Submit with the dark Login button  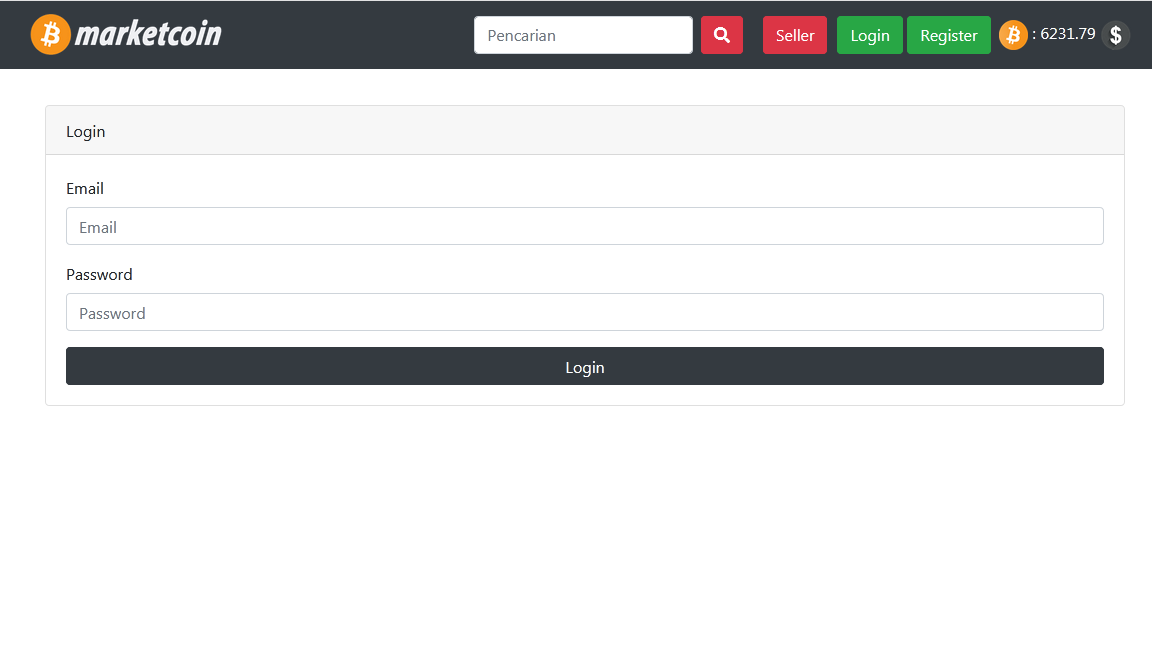click(584, 366)
